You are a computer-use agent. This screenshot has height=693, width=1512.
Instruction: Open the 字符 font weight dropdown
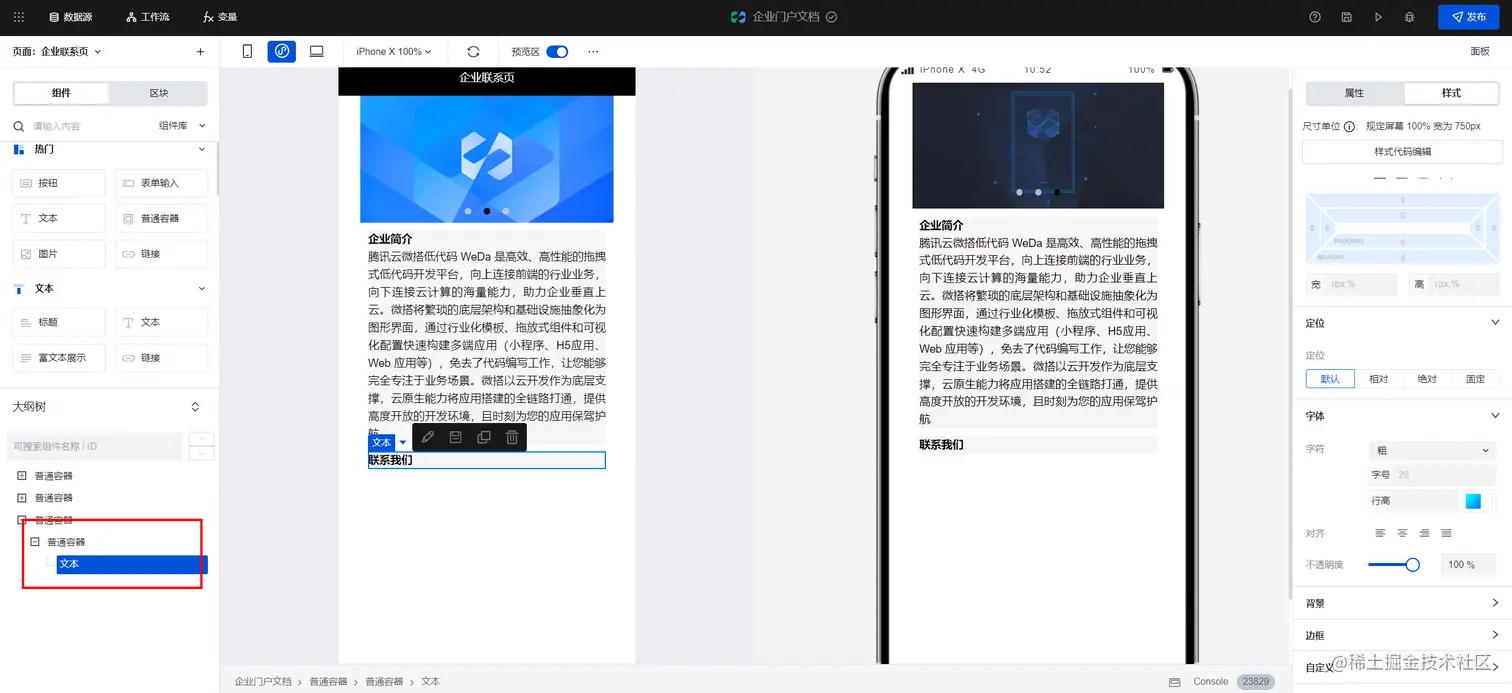click(x=1432, y=451)
